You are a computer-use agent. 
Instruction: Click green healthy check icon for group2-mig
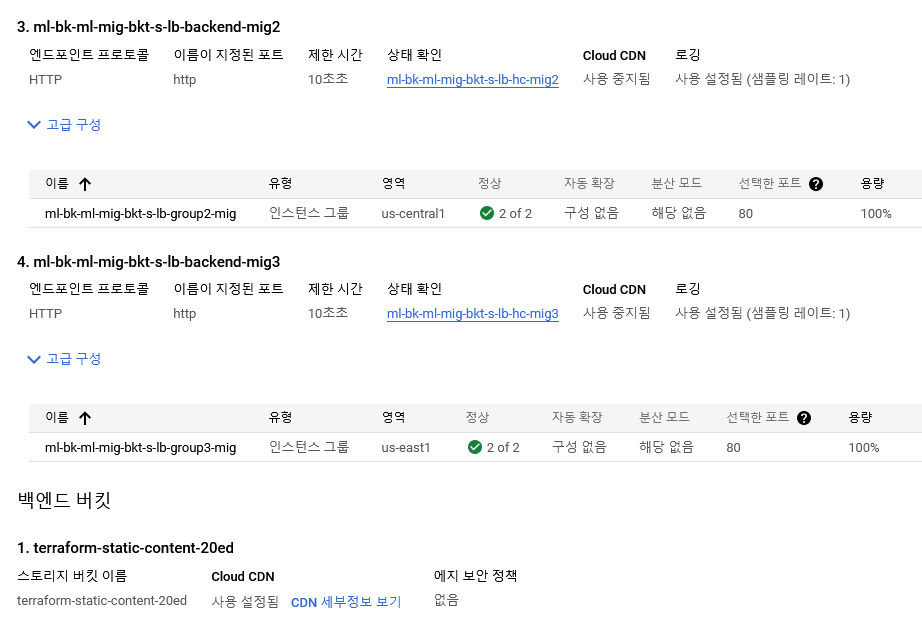[487, 213]
